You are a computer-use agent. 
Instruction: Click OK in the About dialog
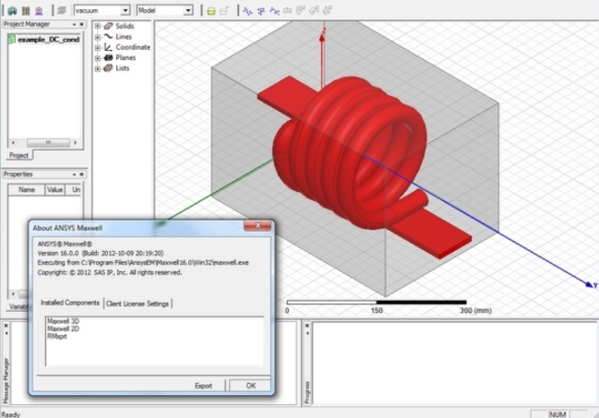(x=251, y=386)
